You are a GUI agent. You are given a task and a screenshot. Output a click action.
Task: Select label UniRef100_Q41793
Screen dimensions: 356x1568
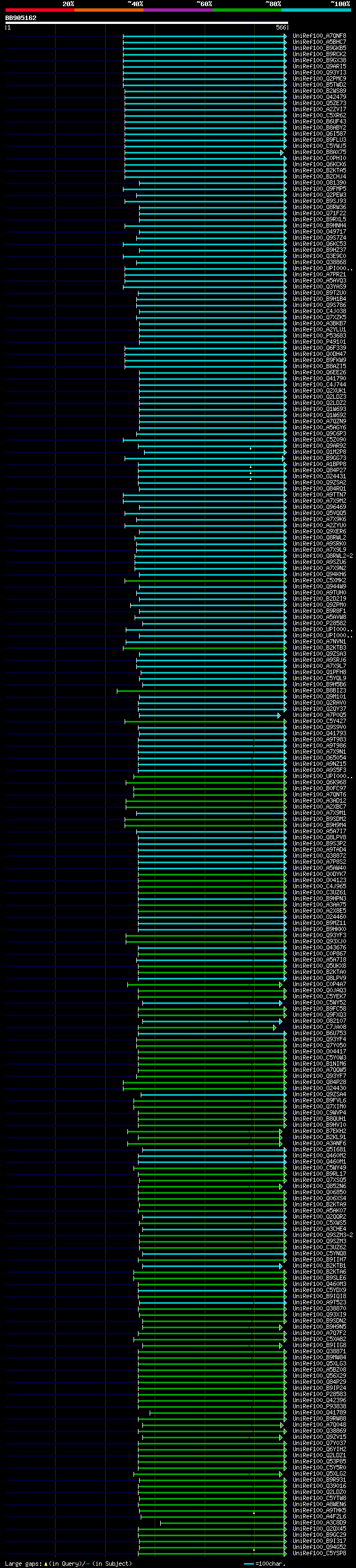tap(319, 734)
